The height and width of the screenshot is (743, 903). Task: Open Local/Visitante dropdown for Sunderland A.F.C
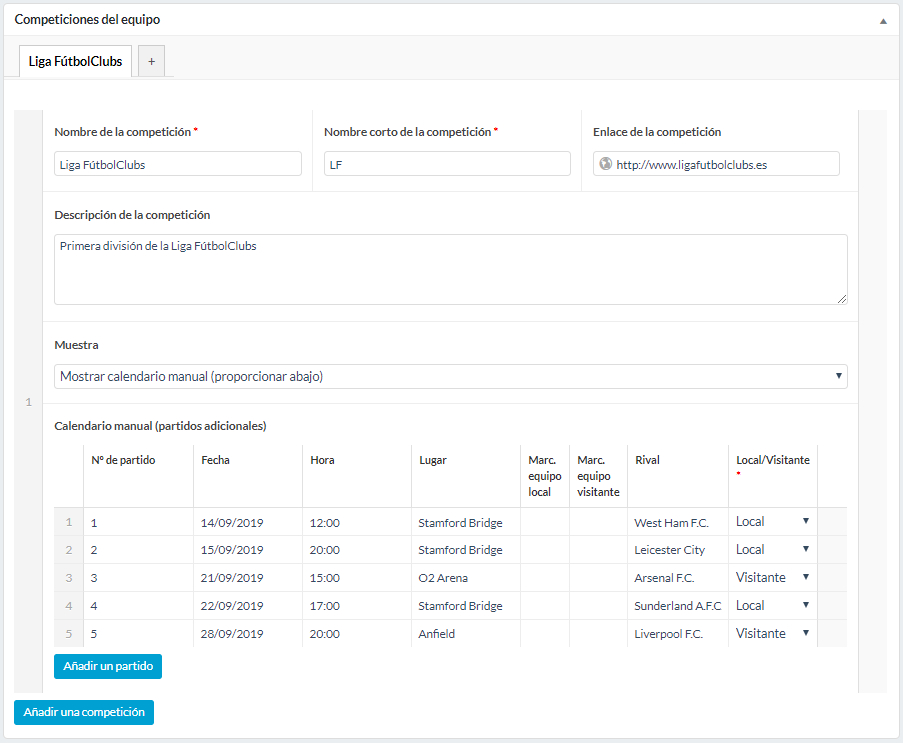tap(772, 605)
